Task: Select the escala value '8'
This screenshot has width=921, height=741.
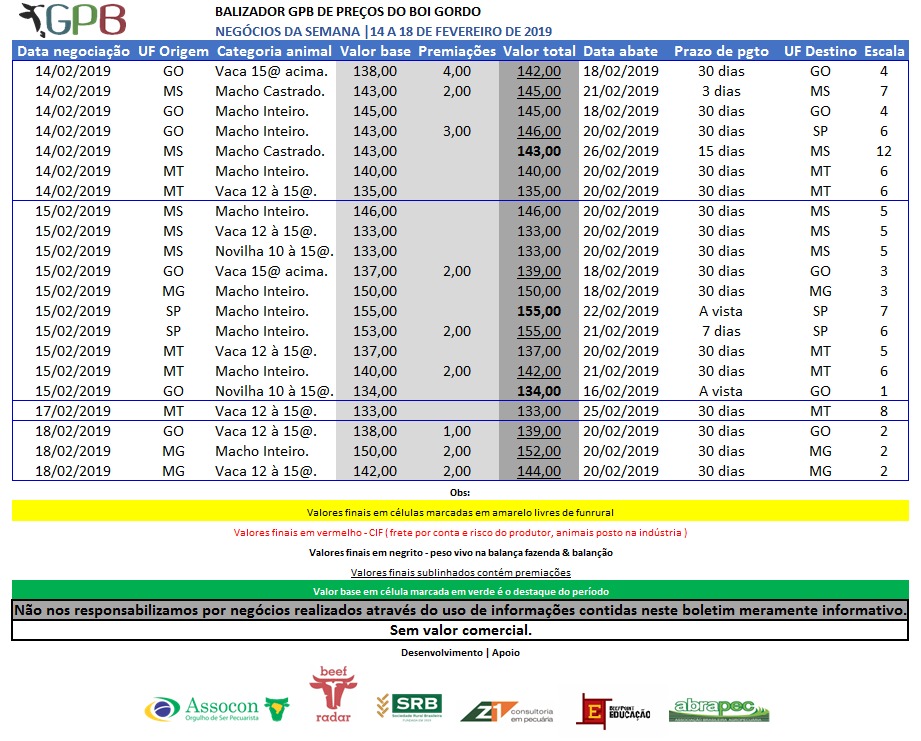Action: 884,410
